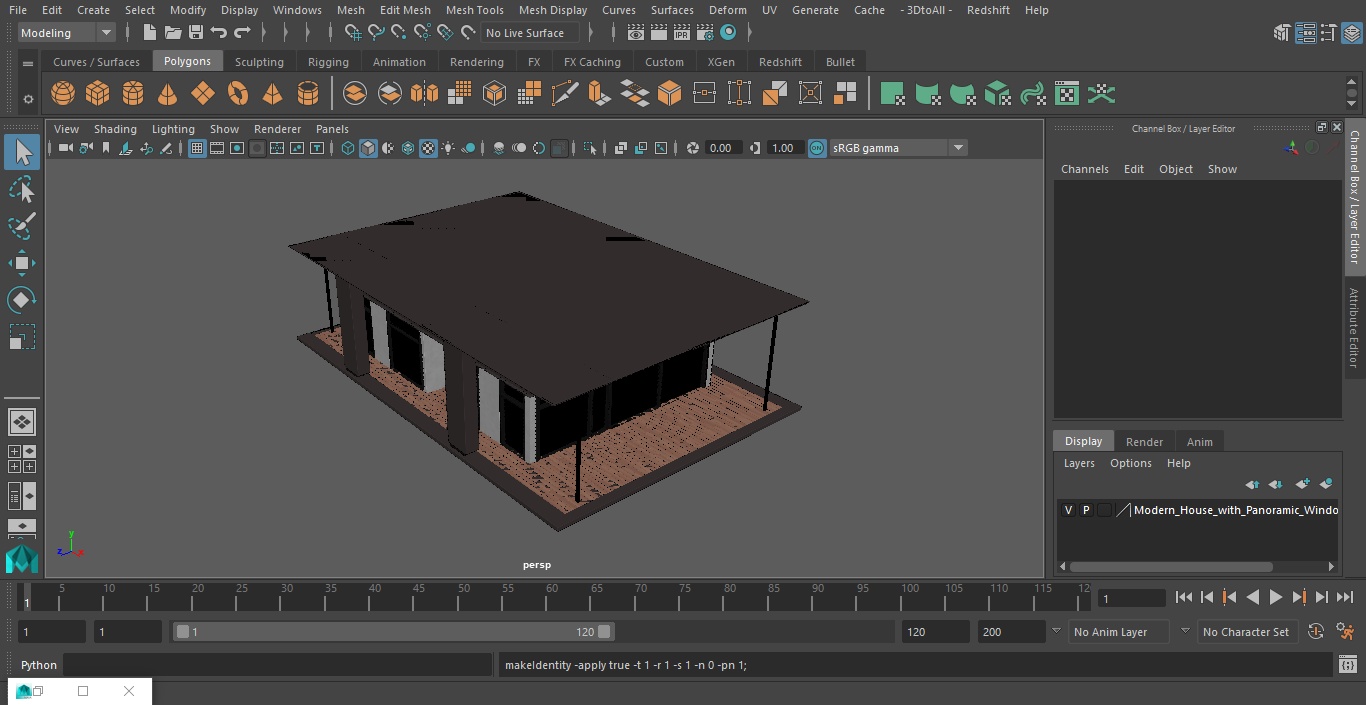
Task: Open the Modeling menu set dropdown
Action: tap(67, 33)
